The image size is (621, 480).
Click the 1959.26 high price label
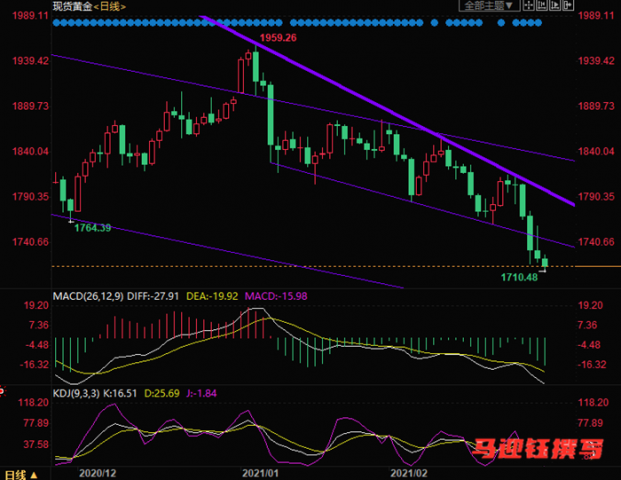point(278,38)
